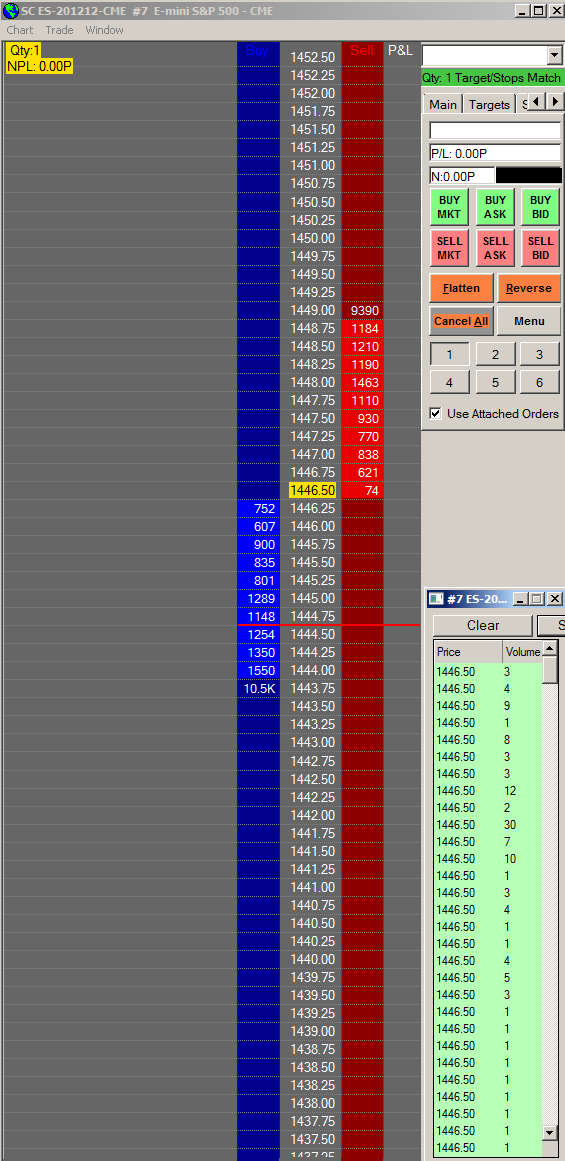Open the Window menu
This screenshot has width=565, height=1161.
tap(104, 30)
